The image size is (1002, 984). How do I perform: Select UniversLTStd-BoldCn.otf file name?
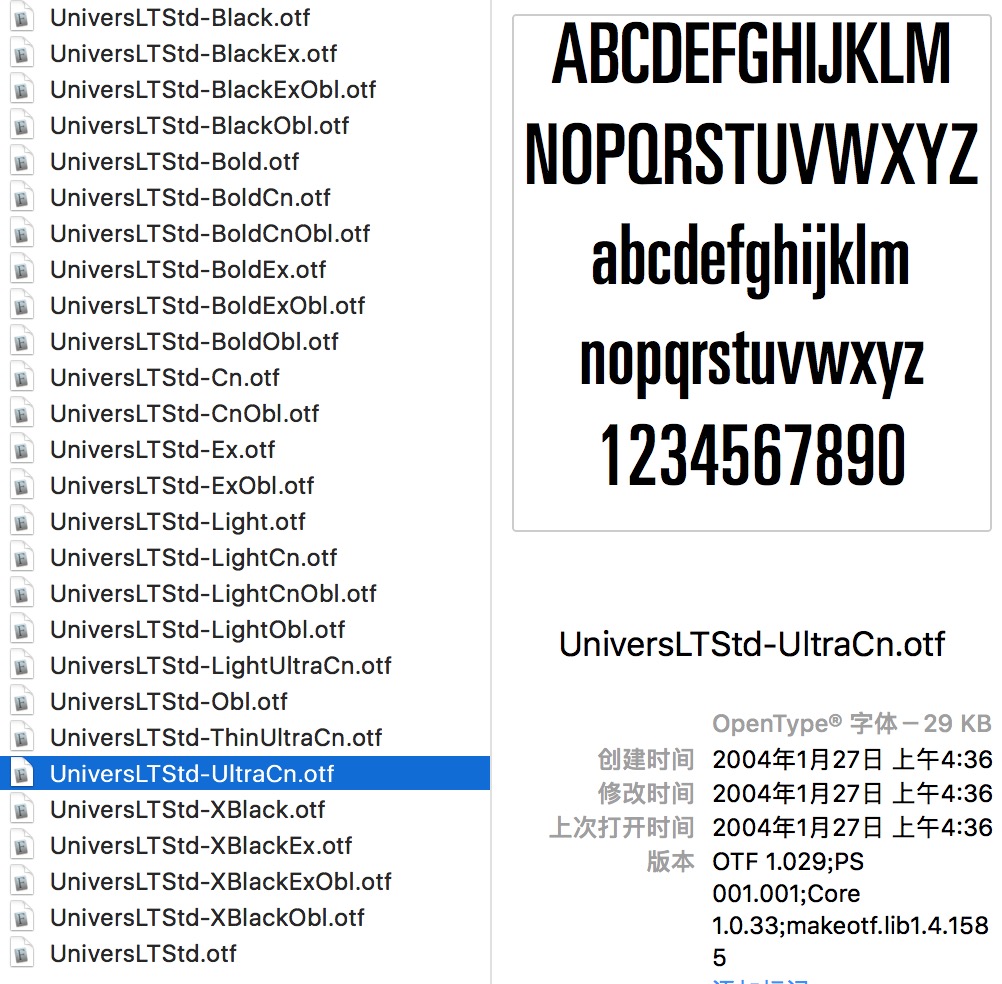click(190, 197)
